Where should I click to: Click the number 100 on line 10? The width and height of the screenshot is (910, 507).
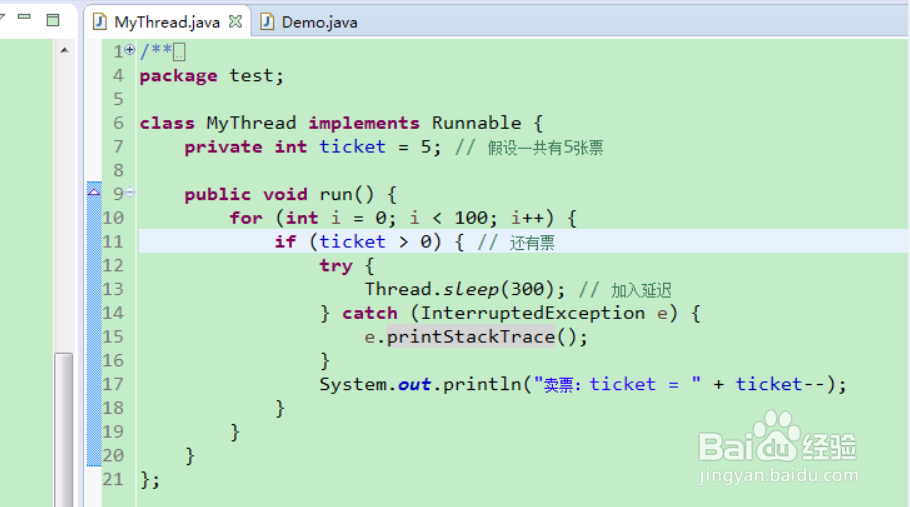[x=471, y=218]
